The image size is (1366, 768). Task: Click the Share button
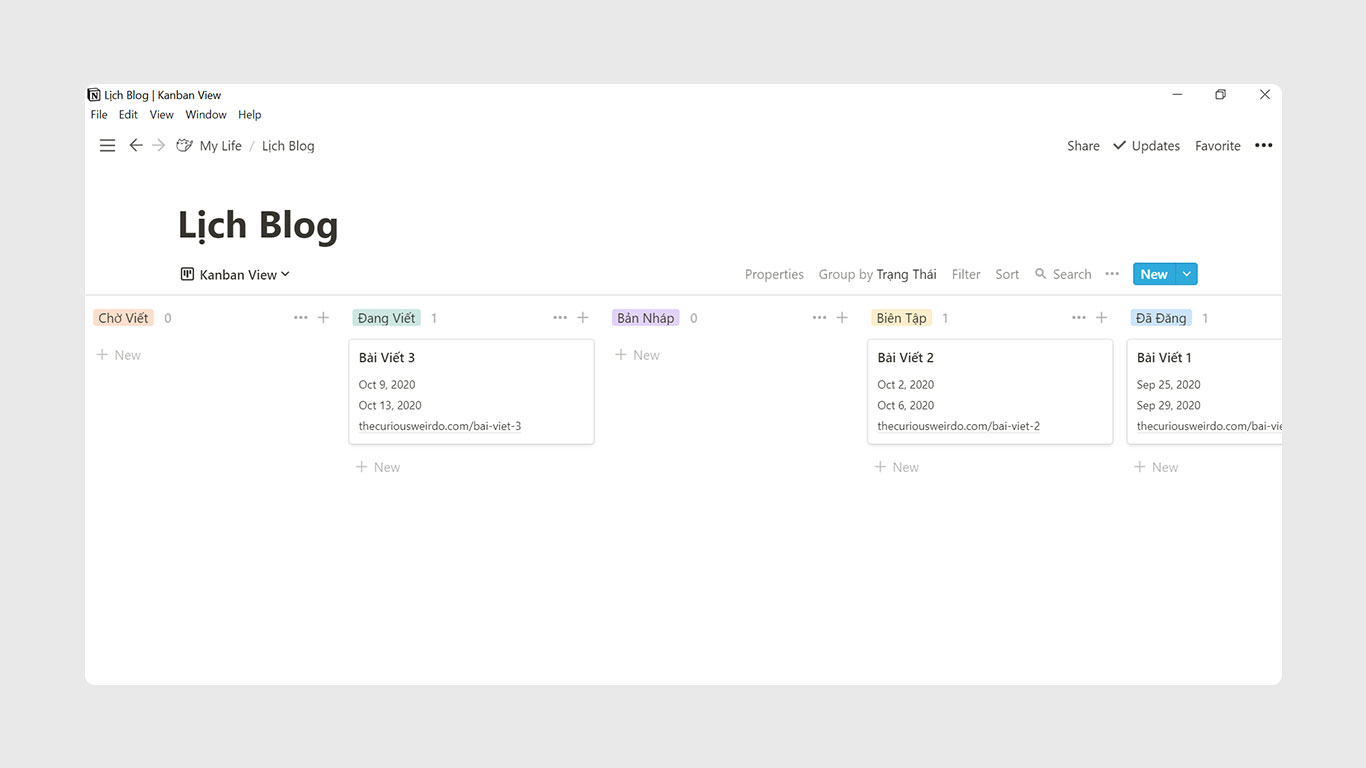1083,146
